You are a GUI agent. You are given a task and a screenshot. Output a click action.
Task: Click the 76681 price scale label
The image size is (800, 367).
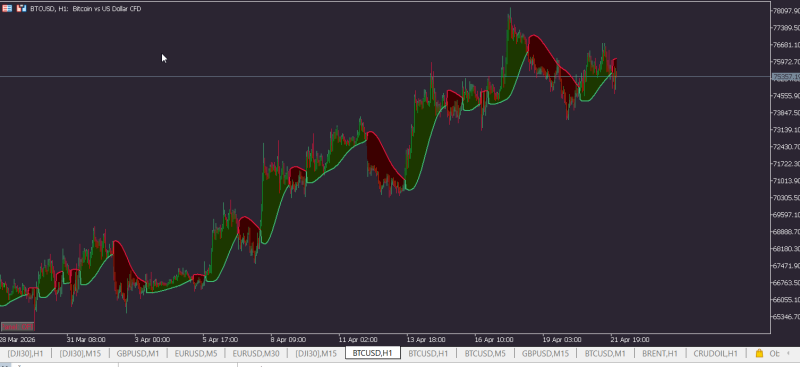(786, 44)
